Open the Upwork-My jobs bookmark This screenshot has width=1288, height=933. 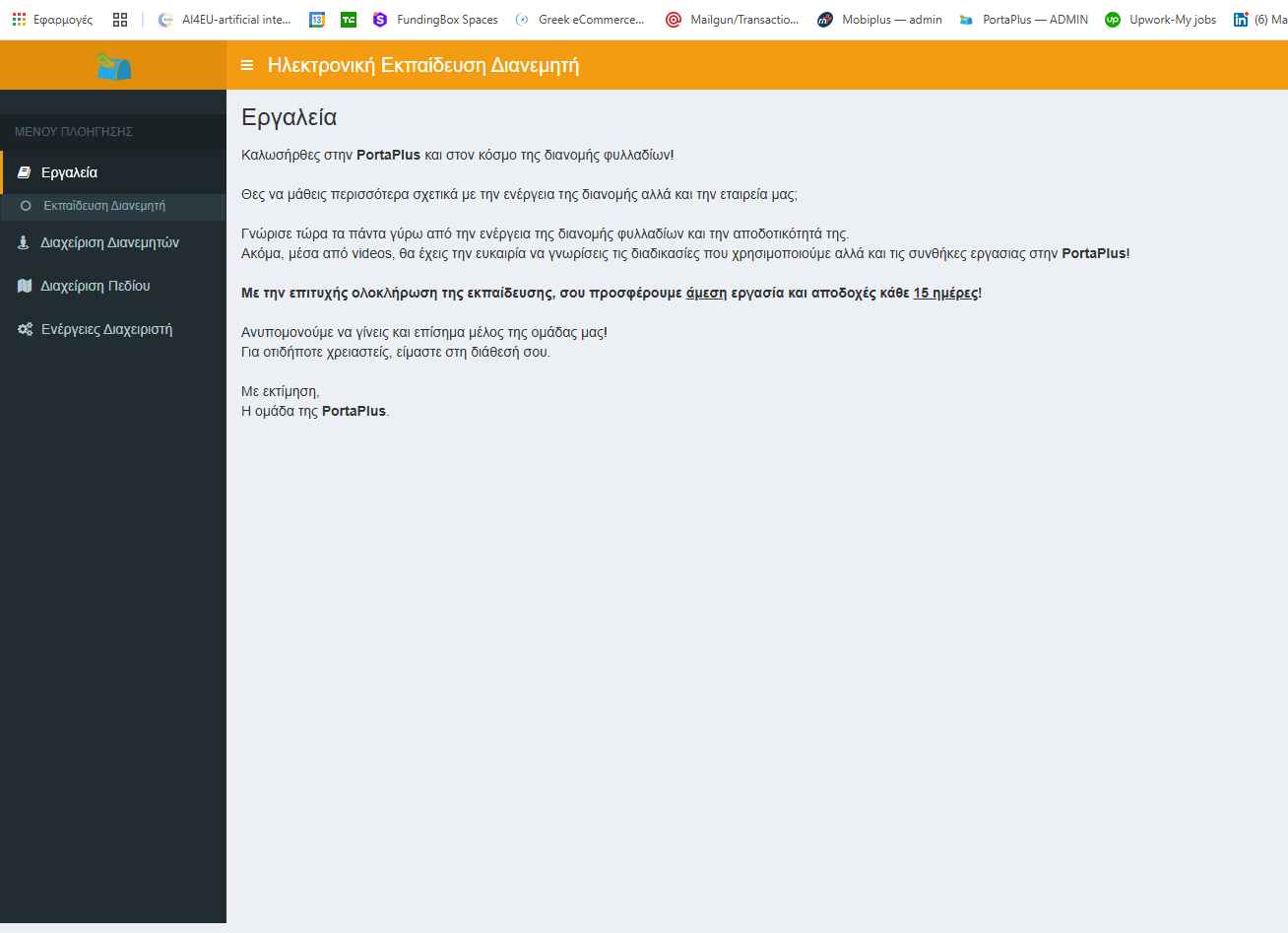pos(1160,20)
